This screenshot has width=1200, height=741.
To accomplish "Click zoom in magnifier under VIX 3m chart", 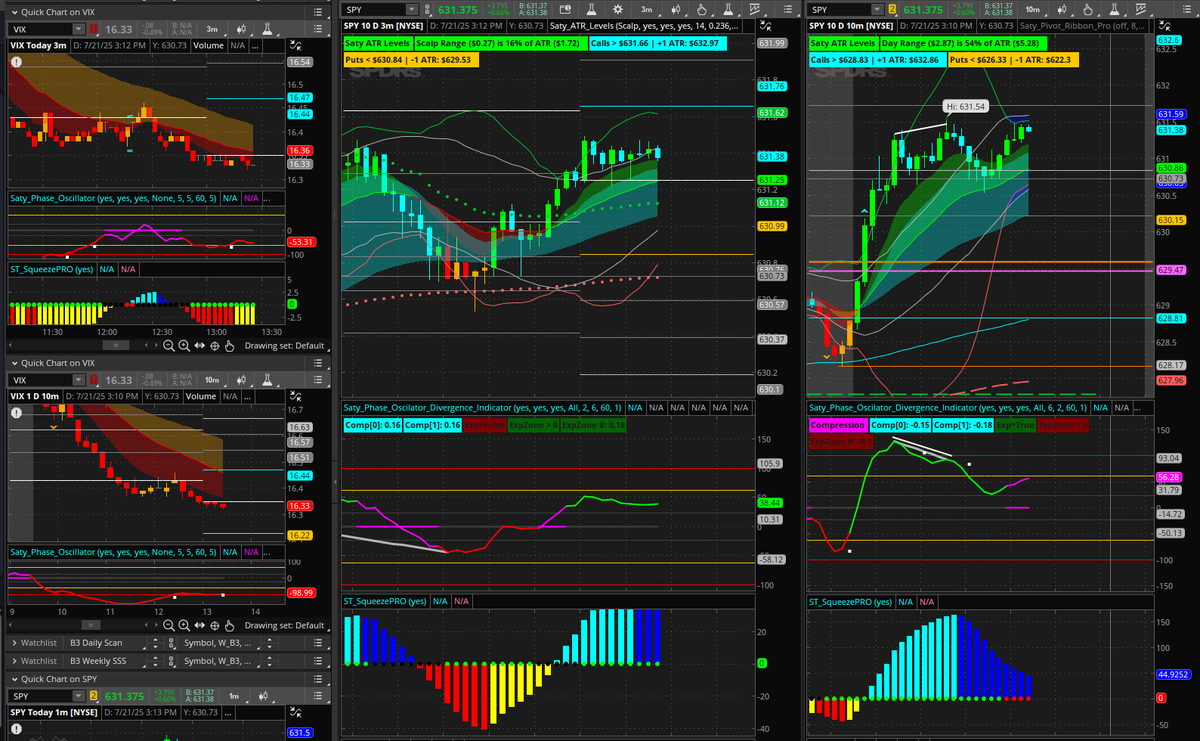I will (x=184, y=346).
